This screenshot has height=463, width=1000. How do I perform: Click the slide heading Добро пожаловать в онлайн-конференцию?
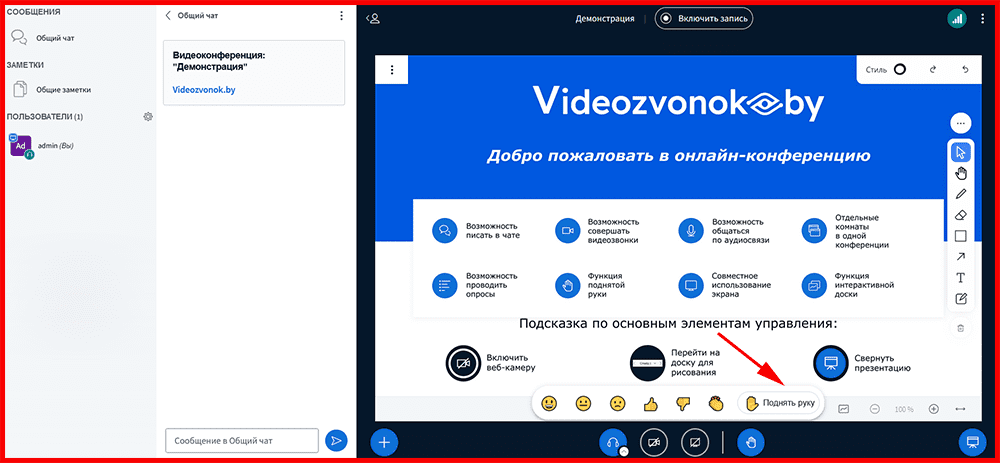coord(678,156)
